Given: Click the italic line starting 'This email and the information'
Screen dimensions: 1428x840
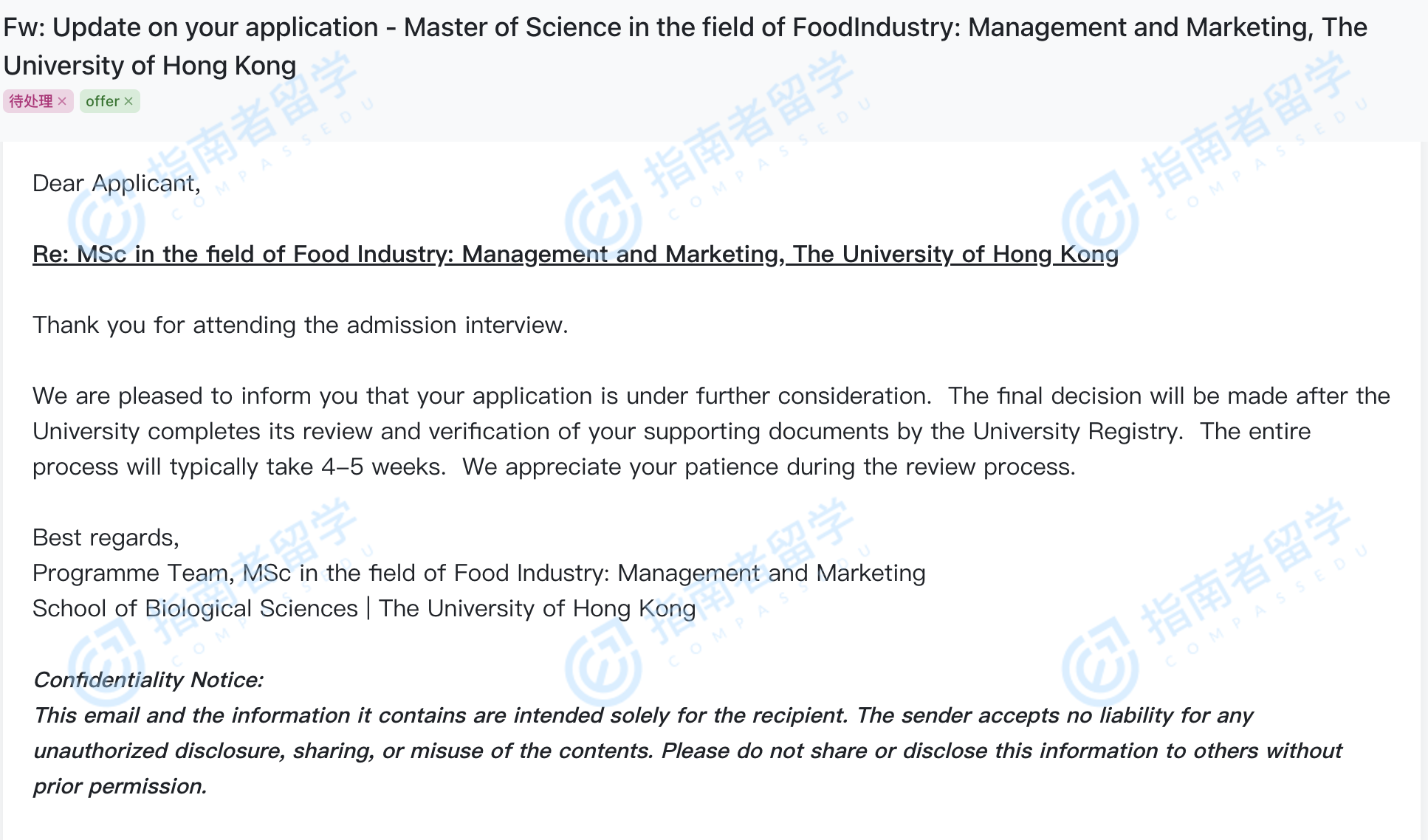Looking at the screenshot, I should point(642,715).
